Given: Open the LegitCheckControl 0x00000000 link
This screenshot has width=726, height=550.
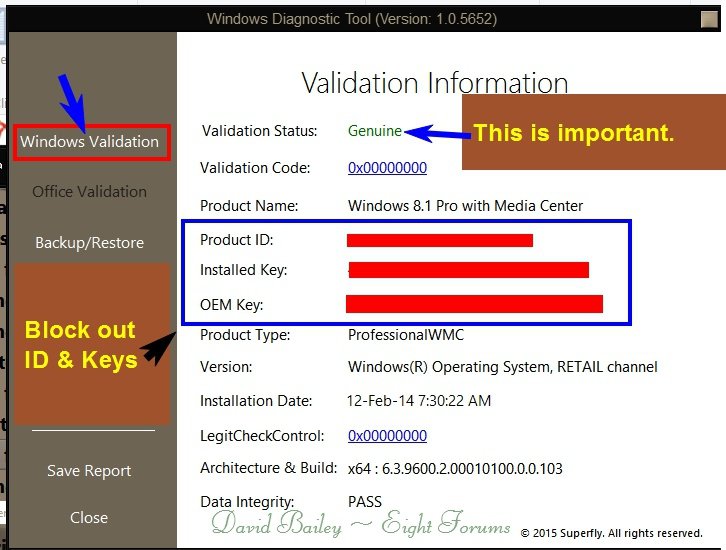Looking at the screenshot, I should (387, 436).
